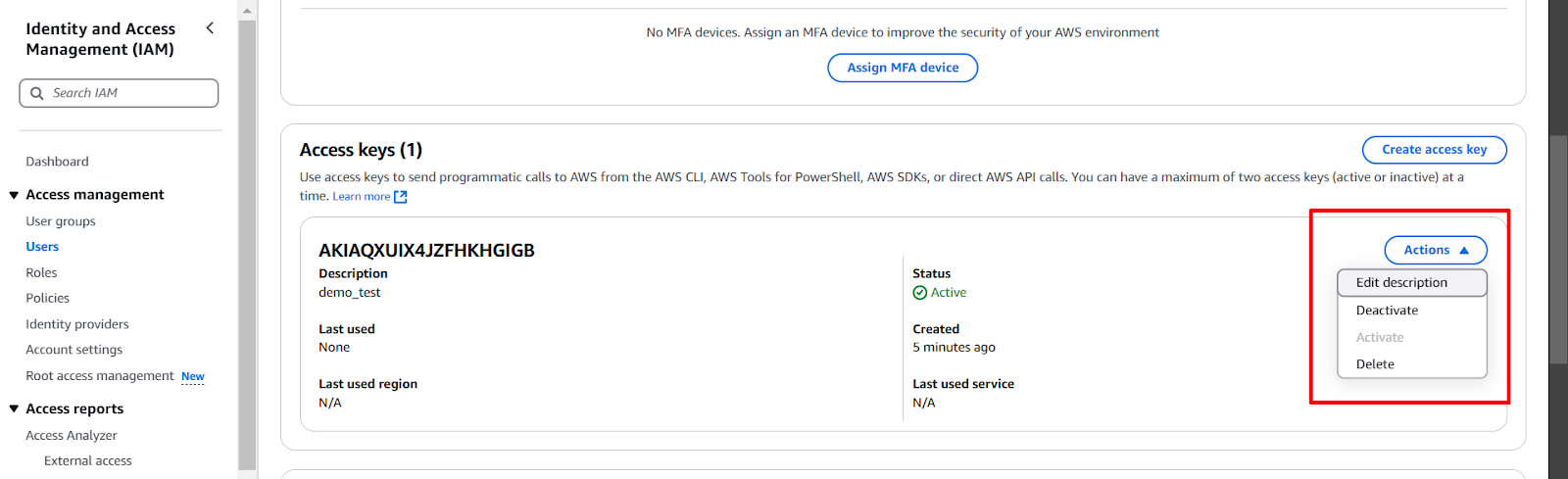The height and width of the screenshot is (479, 1568).
Task: Click the New badge next to Root access management
Action: pos(193,376)
